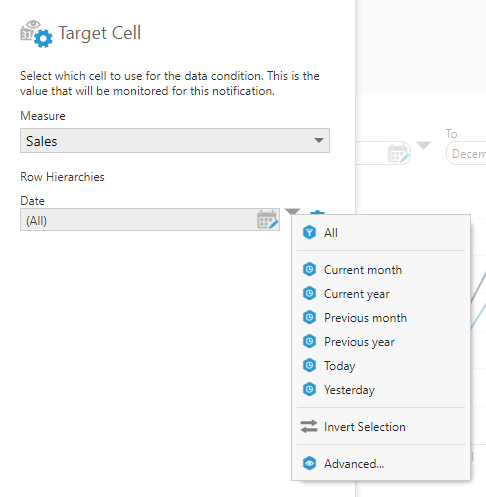Image resolution: width=486 pixels, height=497 pixels.
Task: Click the filter hexagon icon beside All
Action: pyautogui.click(x=309, y=232)
